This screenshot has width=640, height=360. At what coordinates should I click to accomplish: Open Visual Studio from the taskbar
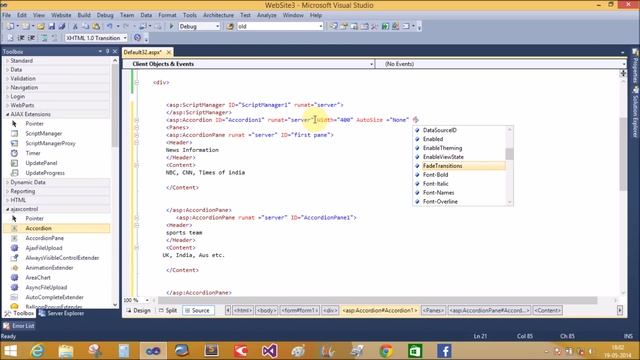click(269, 351)
